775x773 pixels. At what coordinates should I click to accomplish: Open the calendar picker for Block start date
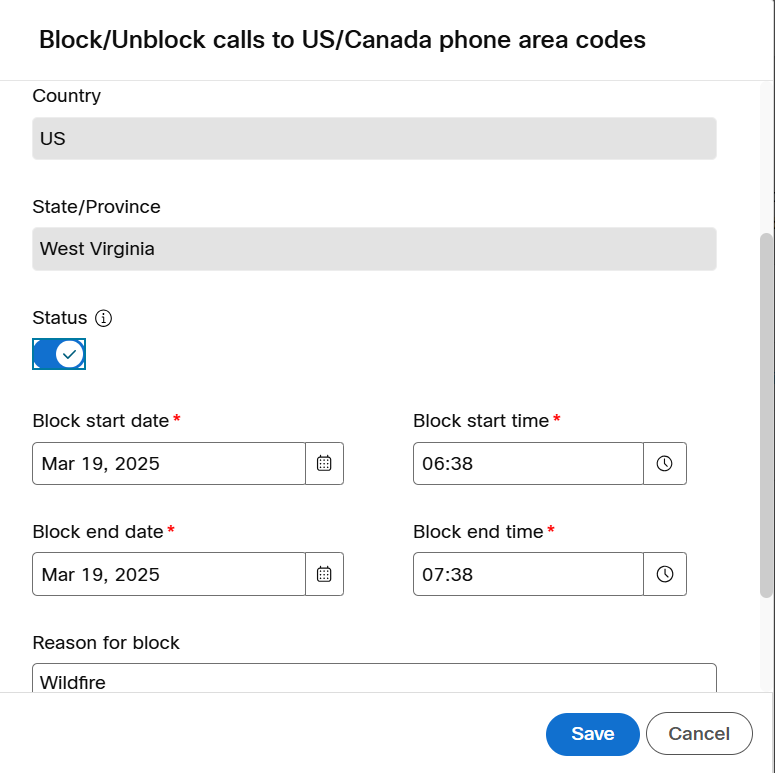click(x=324, y=464)
